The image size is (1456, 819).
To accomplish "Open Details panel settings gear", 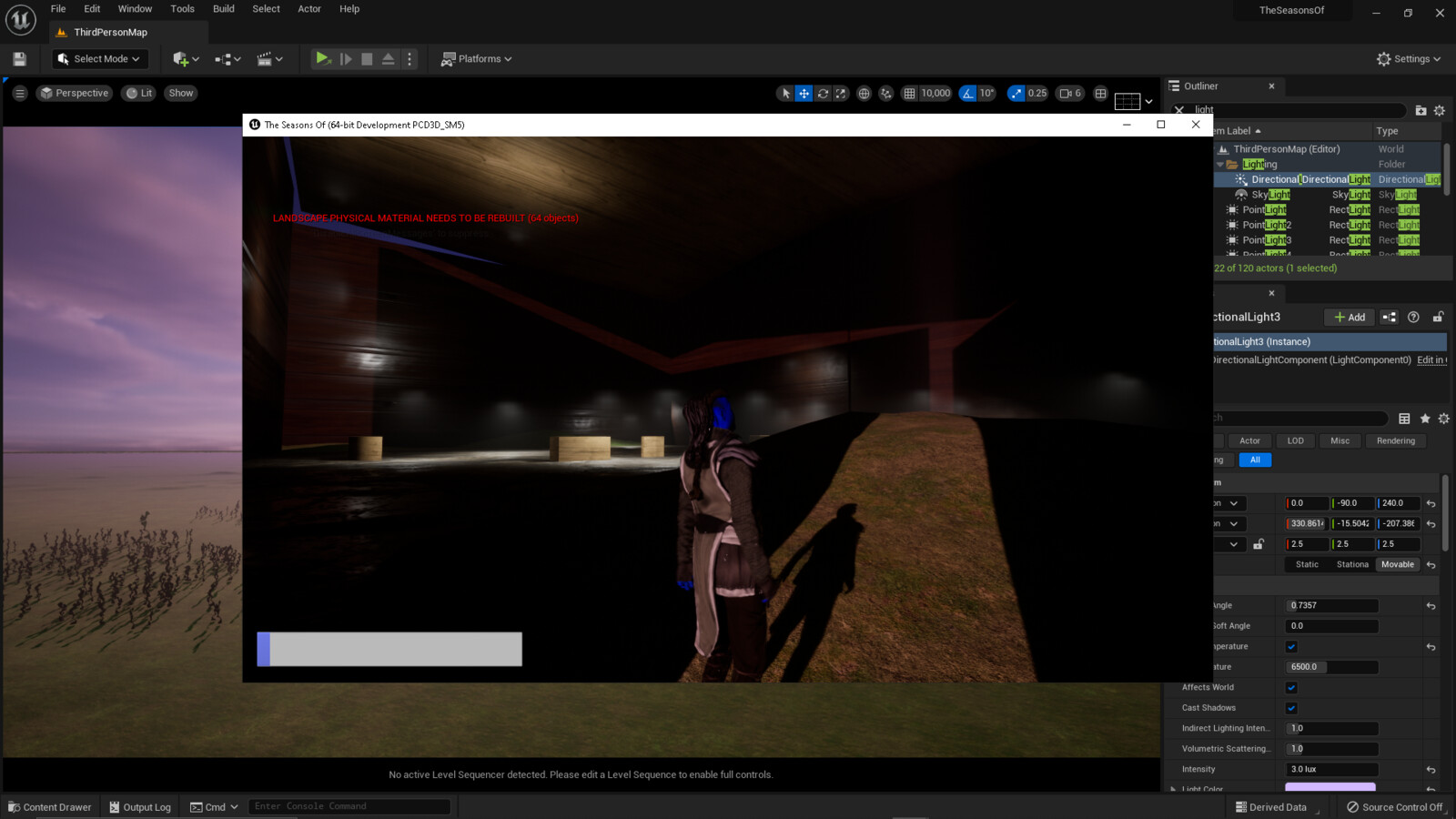I will pos(1443,419).
